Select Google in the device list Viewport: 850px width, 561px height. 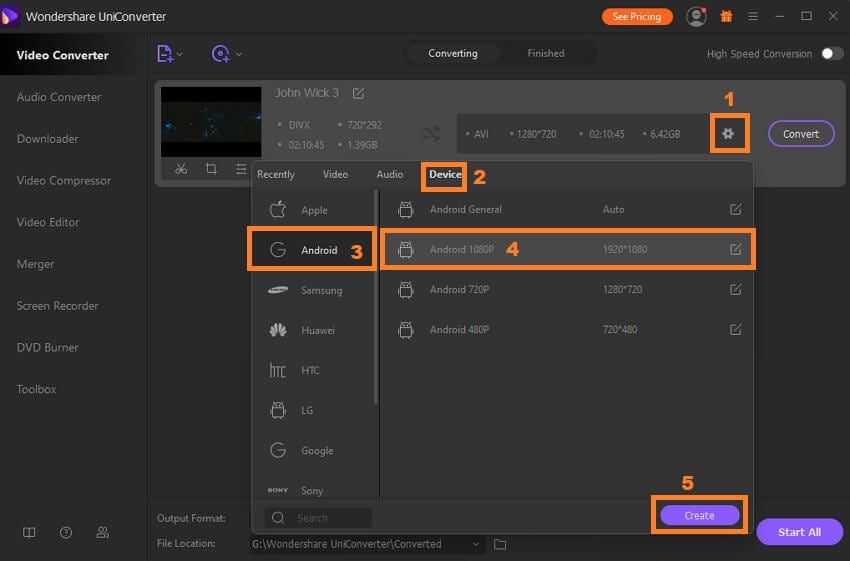click(313, 450)
